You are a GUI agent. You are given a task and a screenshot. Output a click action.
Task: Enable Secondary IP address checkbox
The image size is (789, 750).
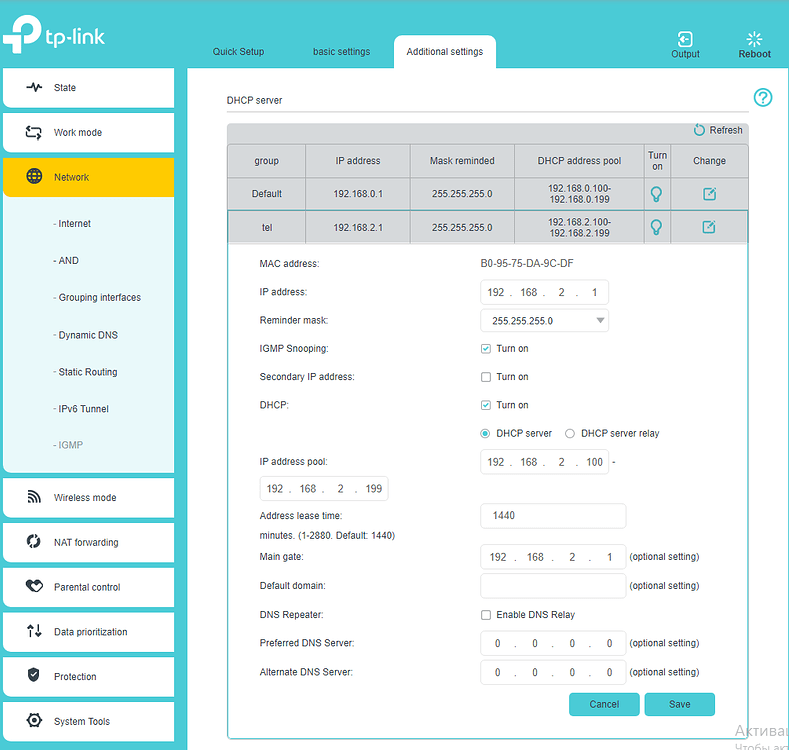click(x=486, y=377)
